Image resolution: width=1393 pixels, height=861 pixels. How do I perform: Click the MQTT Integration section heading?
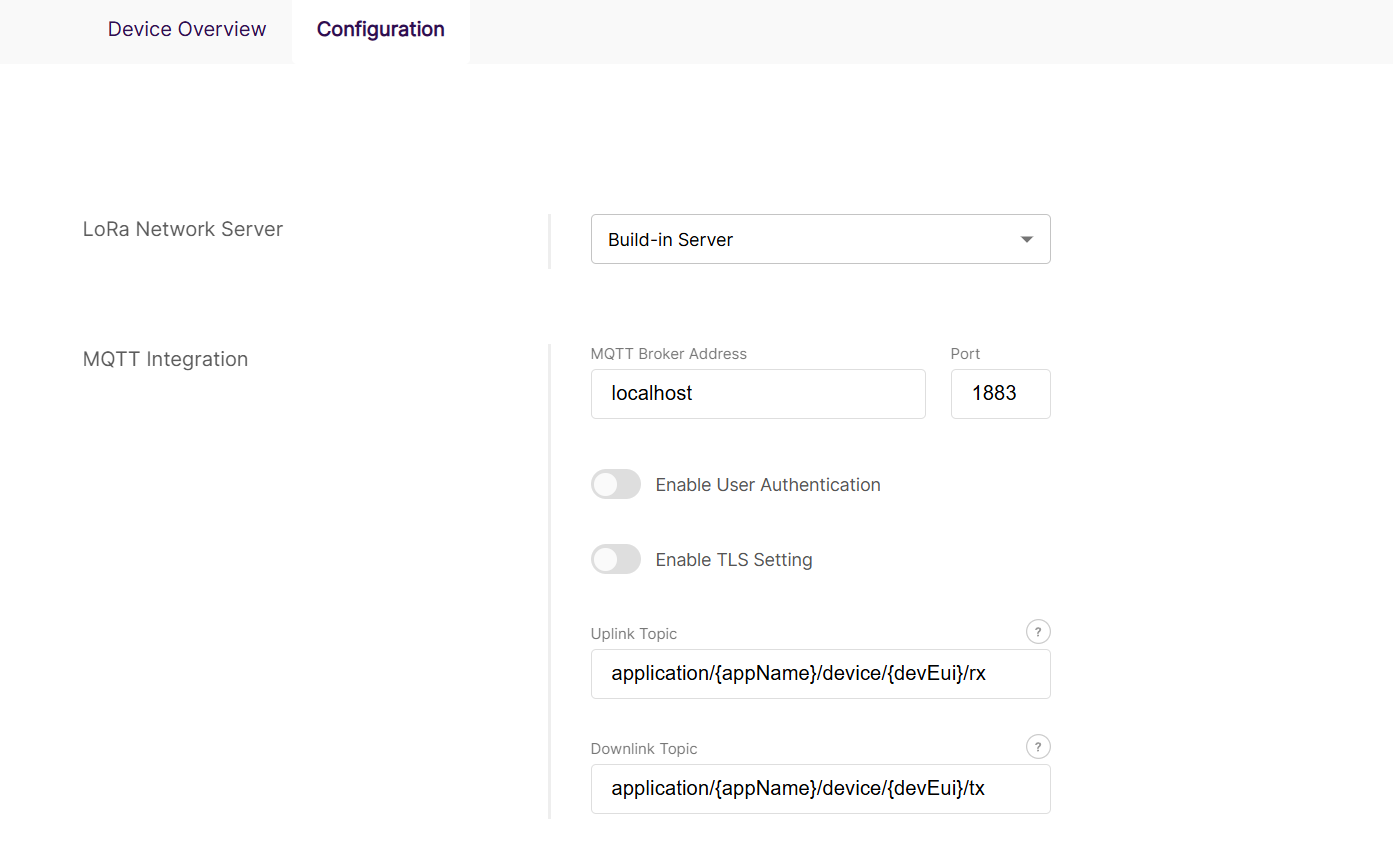tap(165, 359)
